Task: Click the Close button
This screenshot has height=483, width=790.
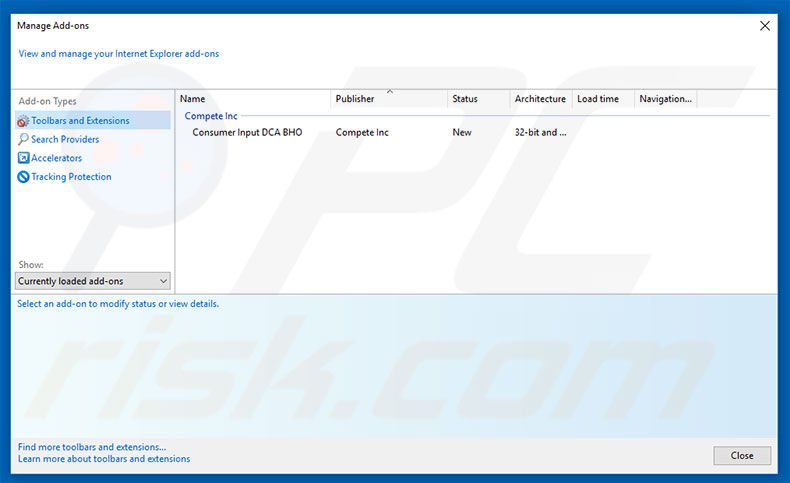Action: click(742, 455)
